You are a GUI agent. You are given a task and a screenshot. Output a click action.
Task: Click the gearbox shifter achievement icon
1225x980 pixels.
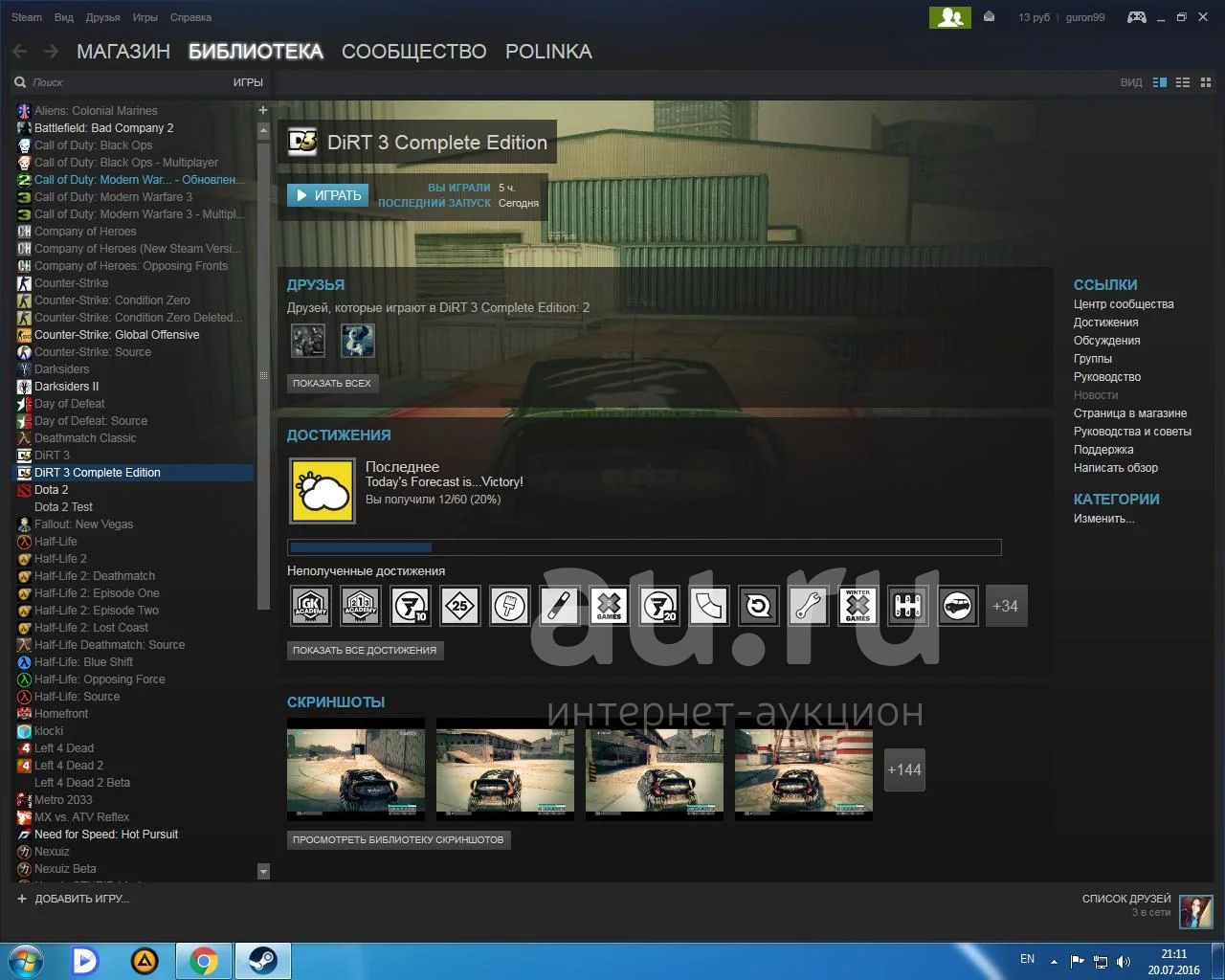[x=908, y=606]
